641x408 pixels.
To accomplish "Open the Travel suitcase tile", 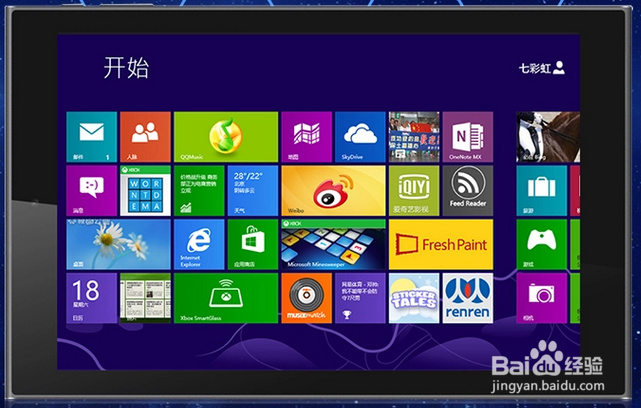I will (x=542, y=191).
